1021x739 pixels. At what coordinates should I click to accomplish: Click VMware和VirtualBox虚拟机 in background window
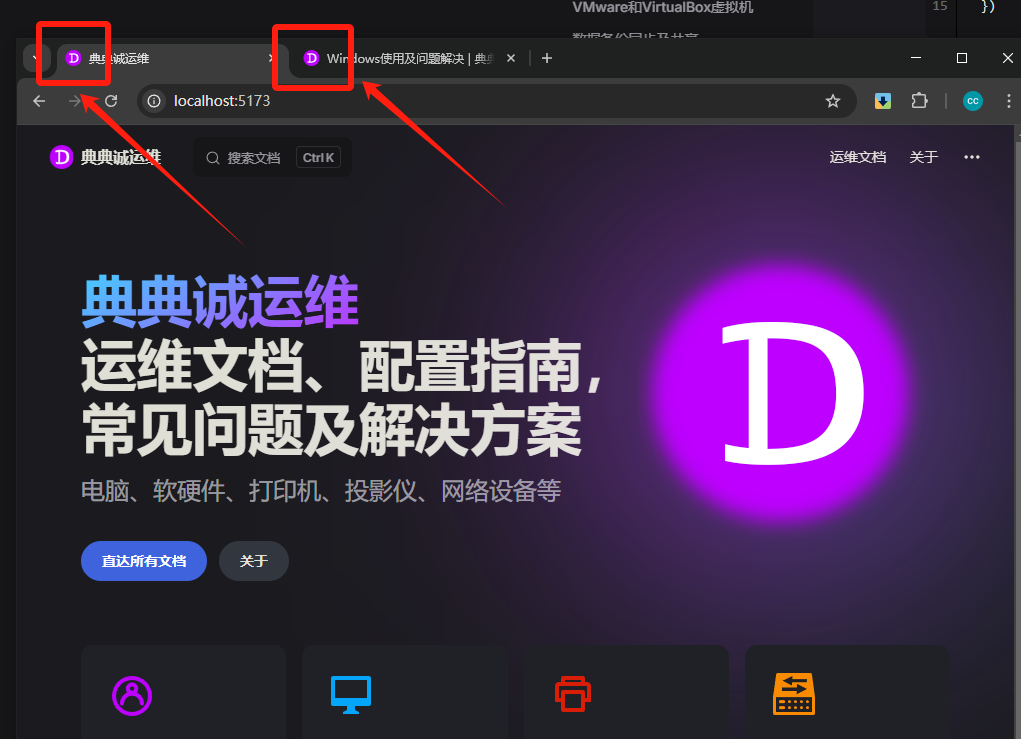[663, 7]
